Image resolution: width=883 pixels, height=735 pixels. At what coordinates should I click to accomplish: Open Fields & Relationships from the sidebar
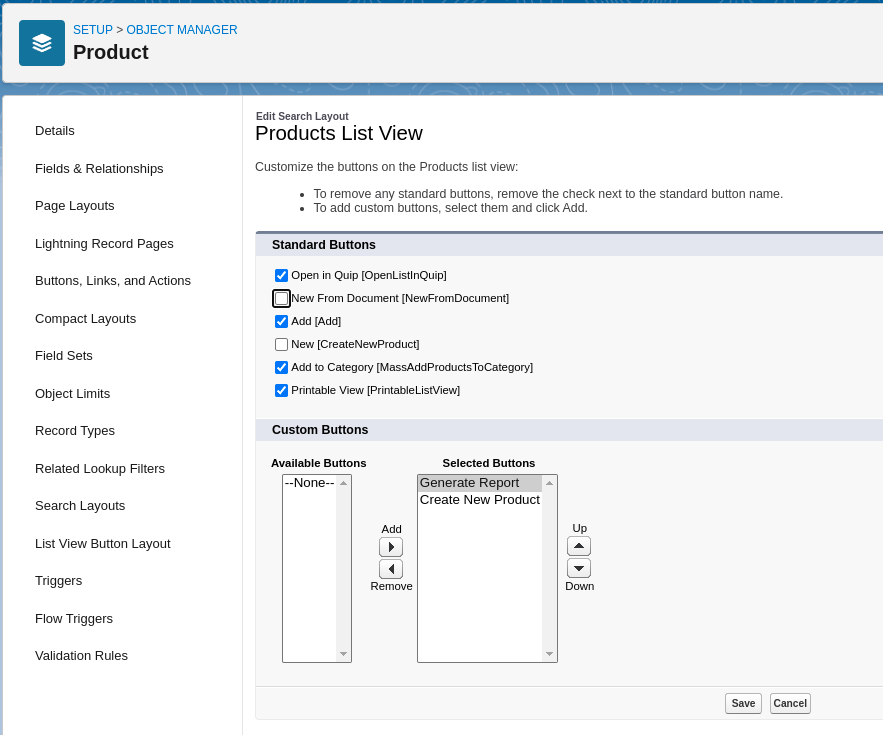[x=99, y=168]
